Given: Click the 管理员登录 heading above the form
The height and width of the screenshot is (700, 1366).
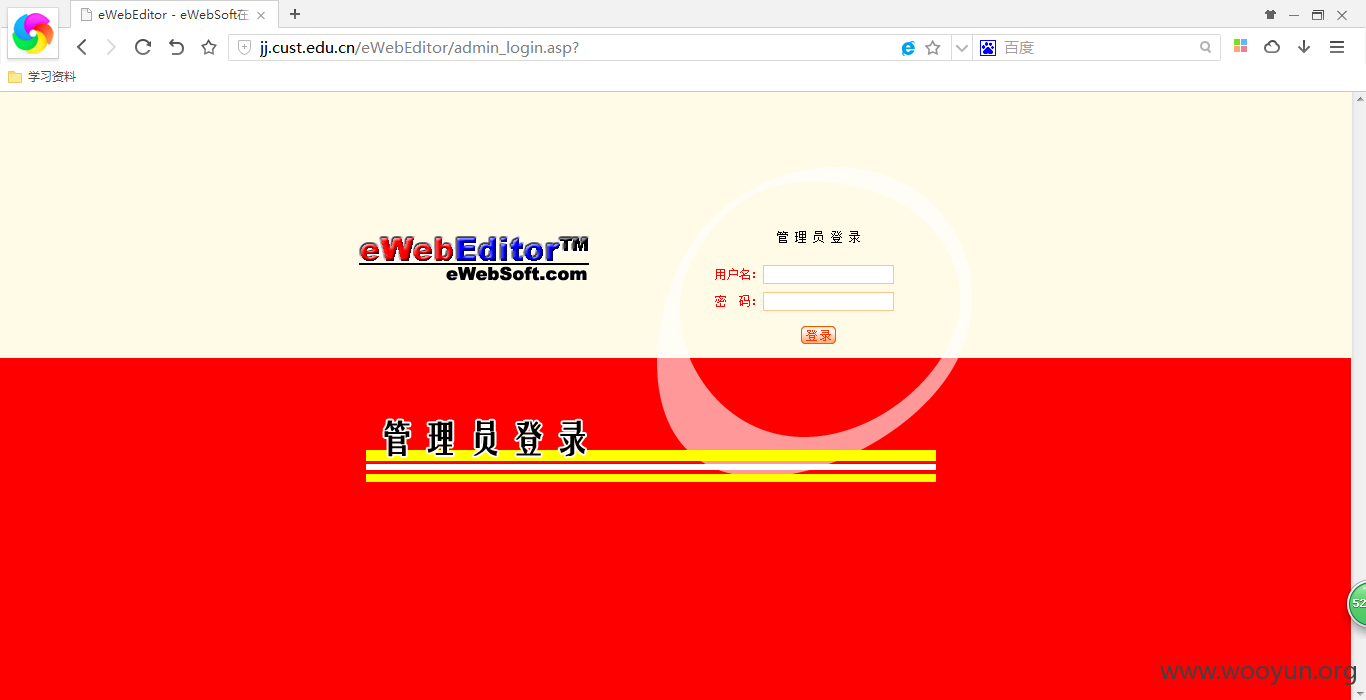Looking at the screenshot, I should click(819, 237).
